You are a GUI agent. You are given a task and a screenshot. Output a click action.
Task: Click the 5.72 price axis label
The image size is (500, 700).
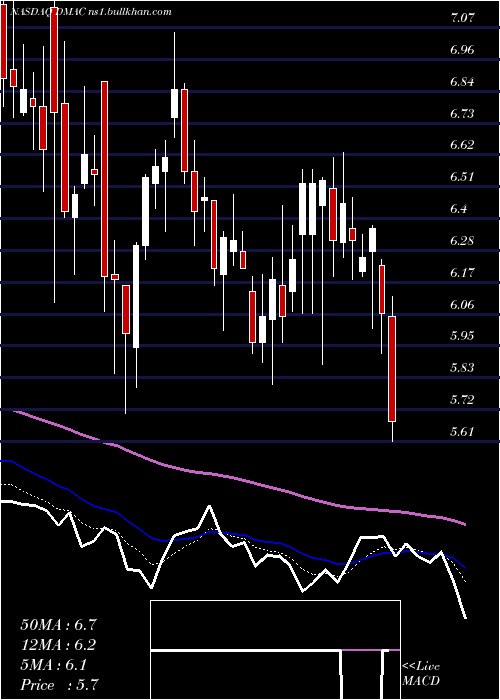click(x=461, y=400)
